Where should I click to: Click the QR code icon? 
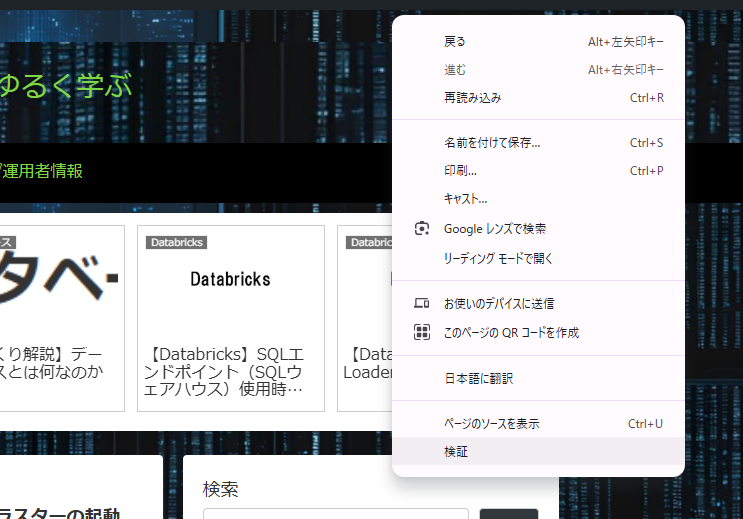(x=422, y=332)
